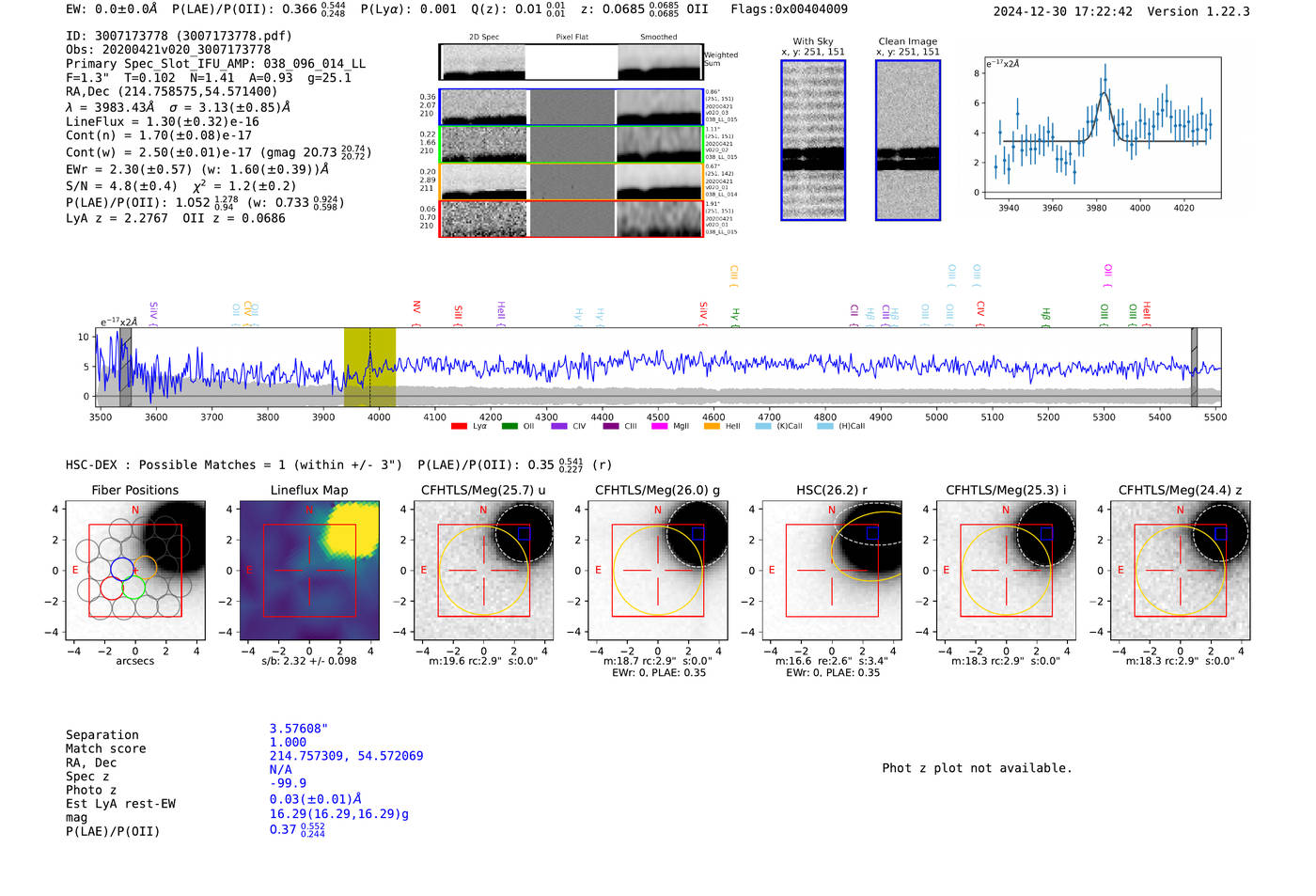Select the magenta MgII legend swatch
The image size is (1316, 896).
pos(659,426)
